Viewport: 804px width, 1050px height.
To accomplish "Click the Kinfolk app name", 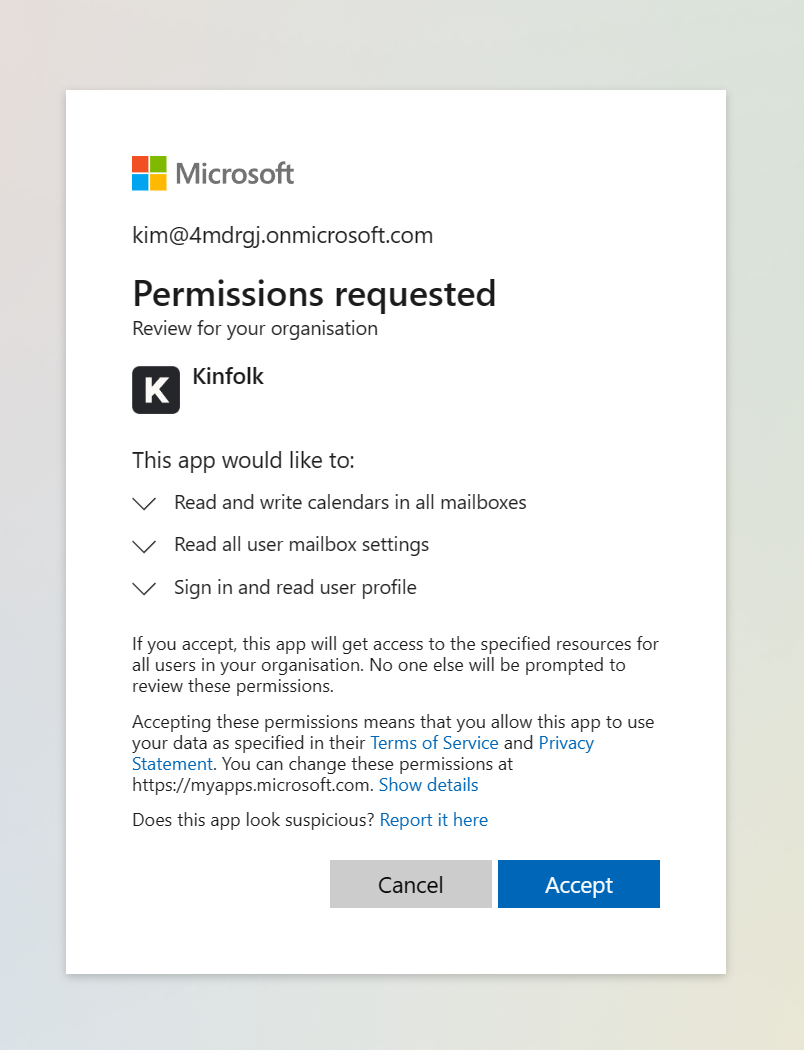I will click(228, 376).
